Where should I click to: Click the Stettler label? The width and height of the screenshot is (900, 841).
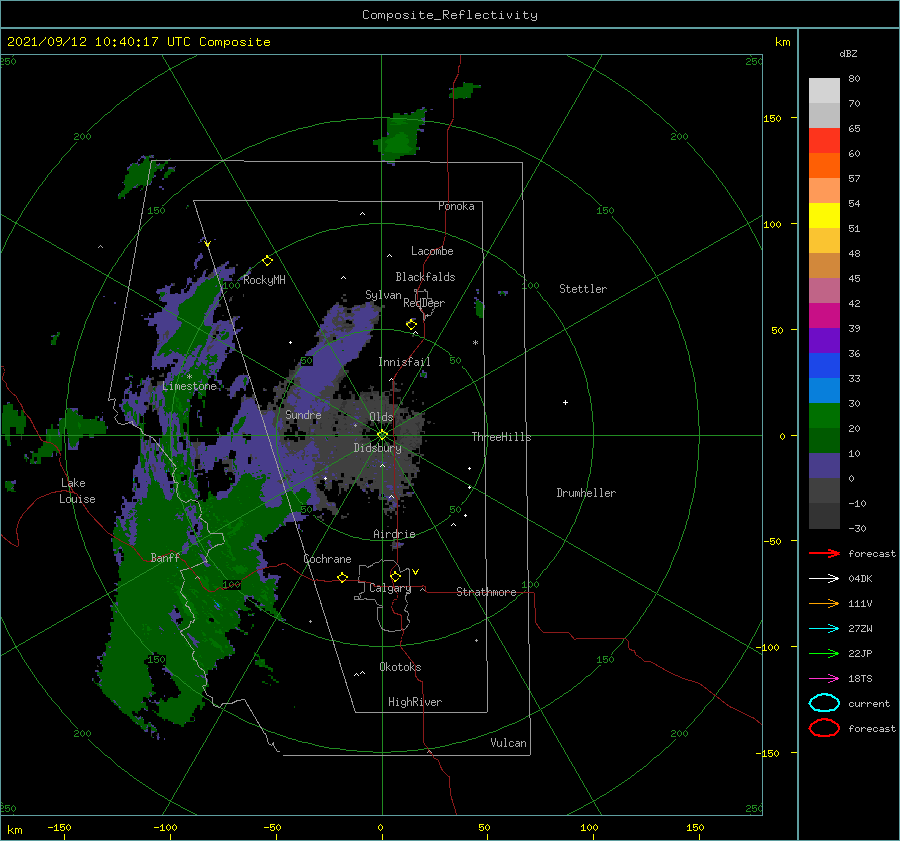point(583,289)
